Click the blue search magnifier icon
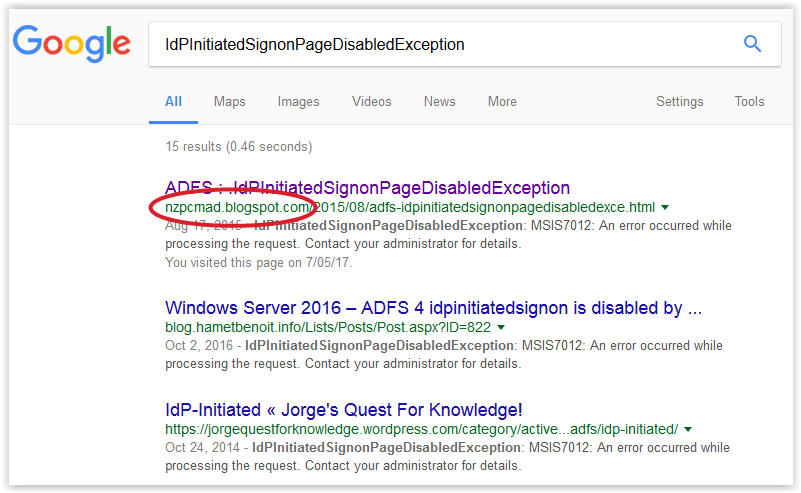The image size is (801, 493). 752,44
